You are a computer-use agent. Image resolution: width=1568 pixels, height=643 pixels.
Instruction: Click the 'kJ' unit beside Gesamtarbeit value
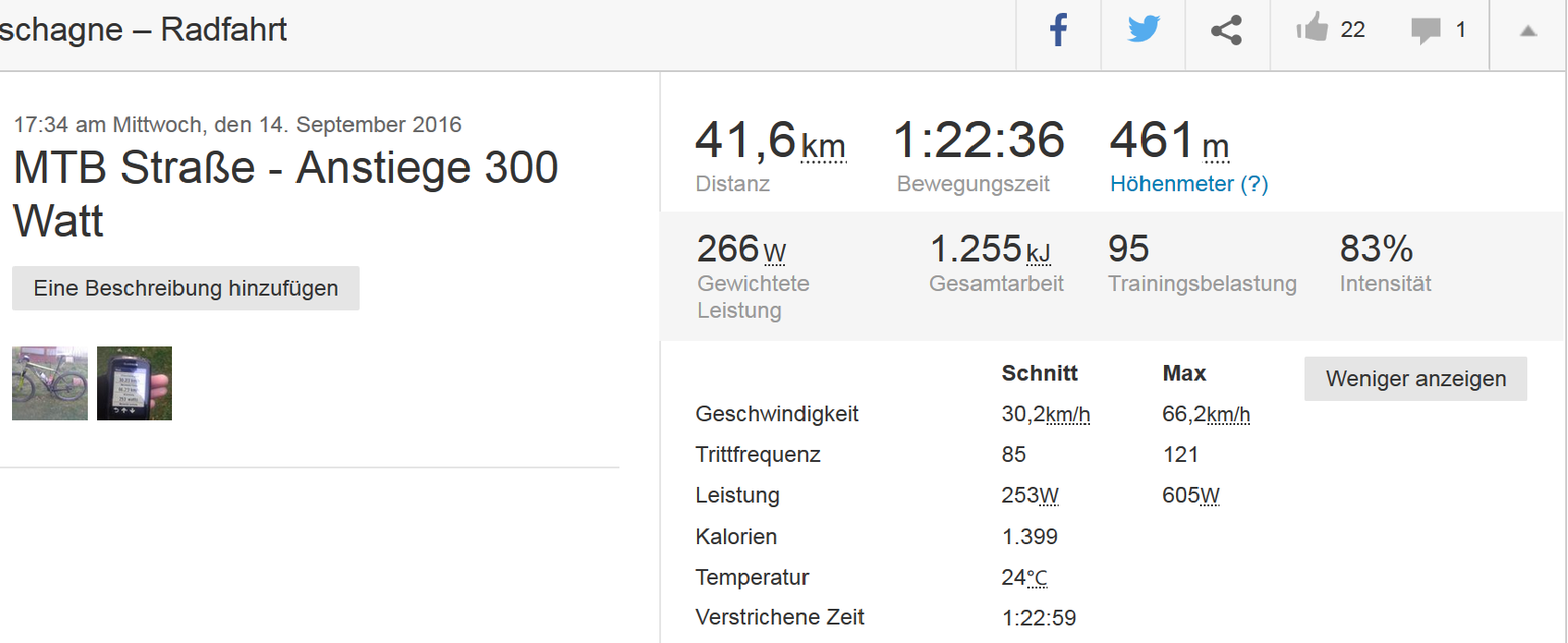tap(1038, 253)
